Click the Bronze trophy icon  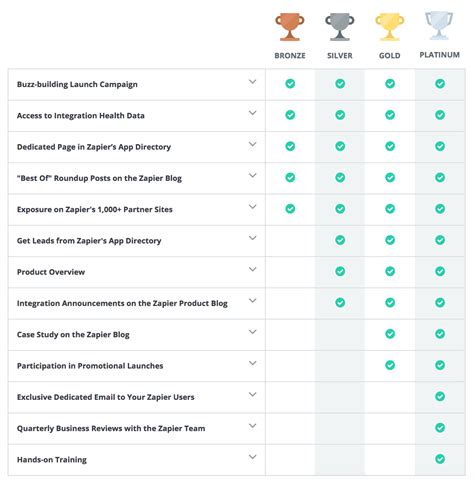290,27
